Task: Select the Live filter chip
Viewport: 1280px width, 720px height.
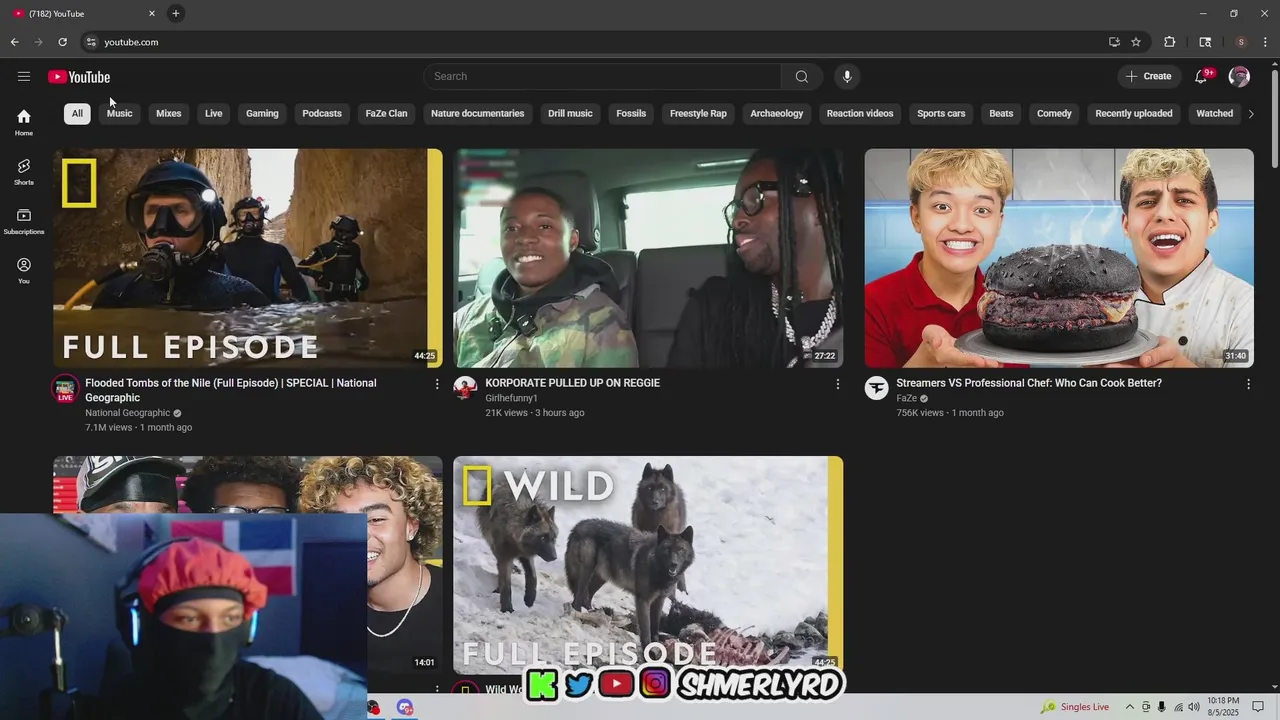Action: pos(214,113)
